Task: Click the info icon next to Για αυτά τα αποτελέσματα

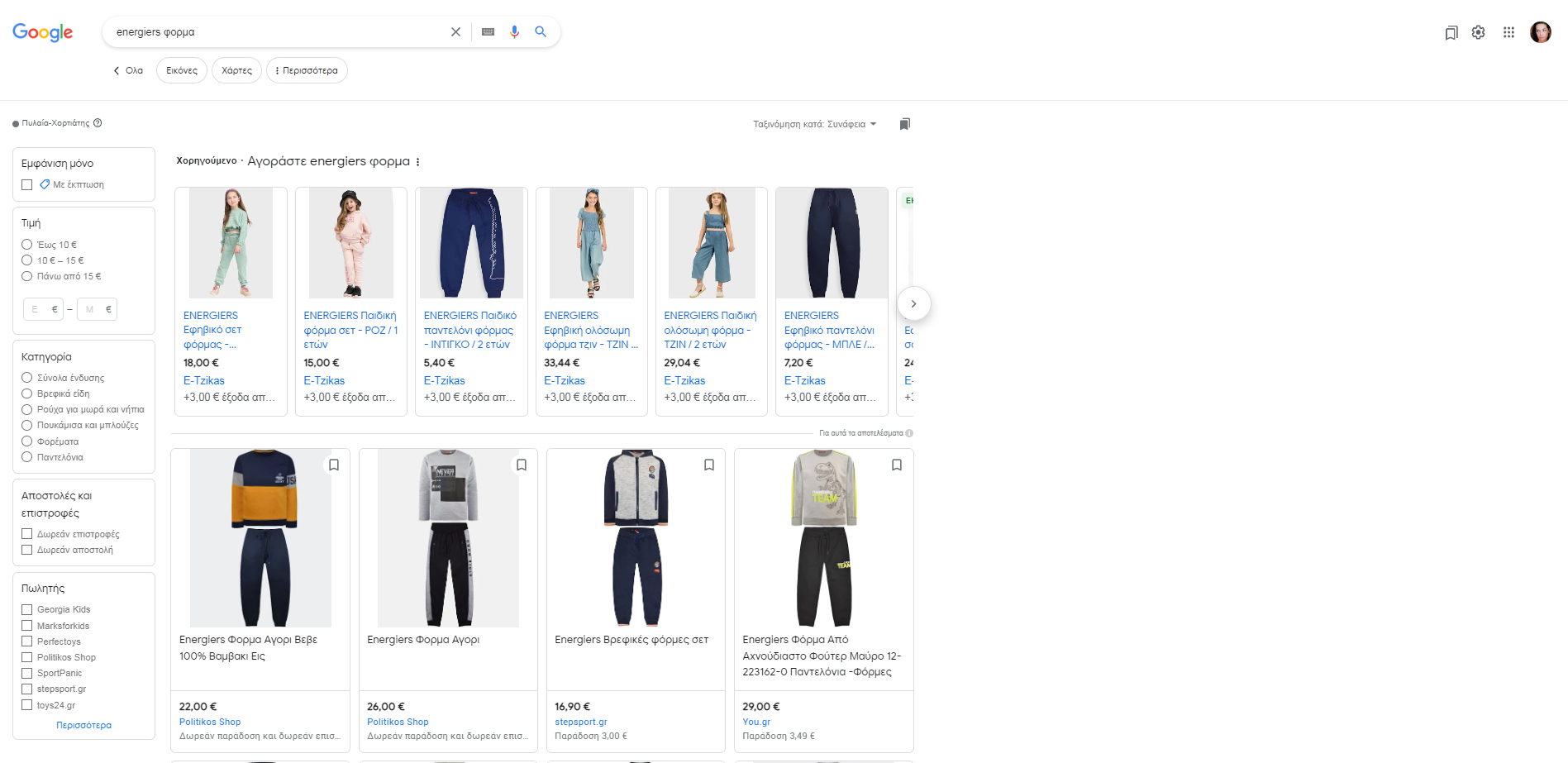Action: [x=909, y=433]
